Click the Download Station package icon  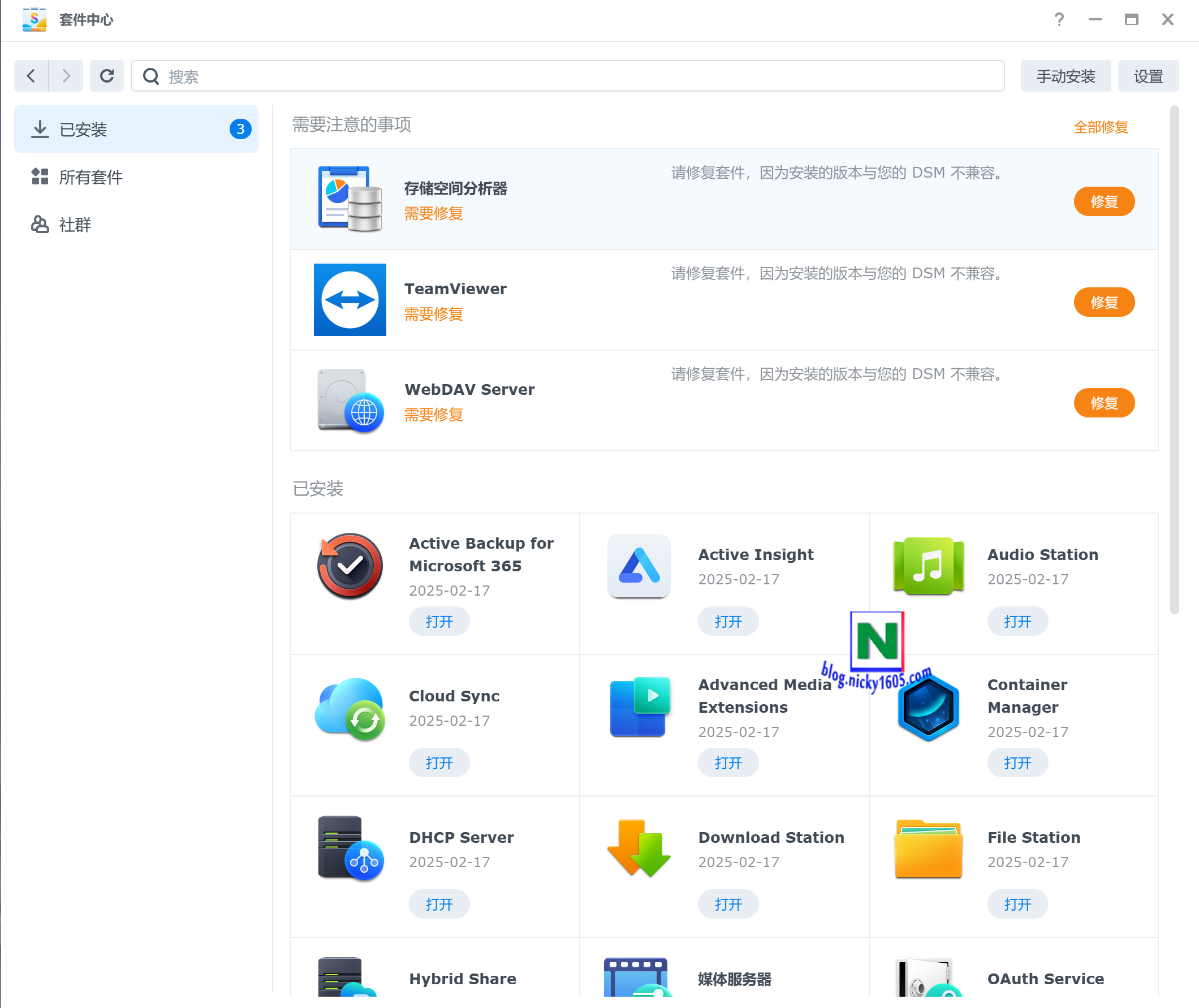click(x=639, y=848)
